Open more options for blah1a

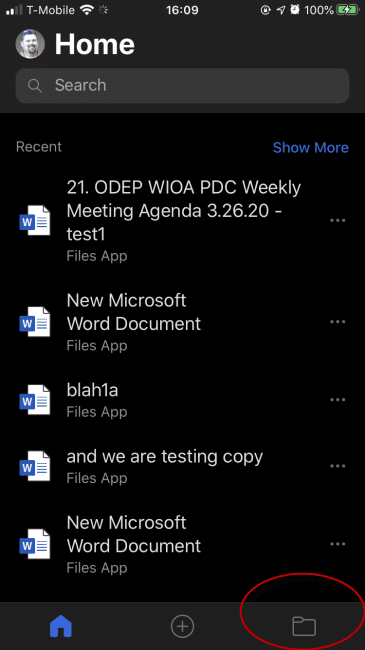click(x=338, y=400)
